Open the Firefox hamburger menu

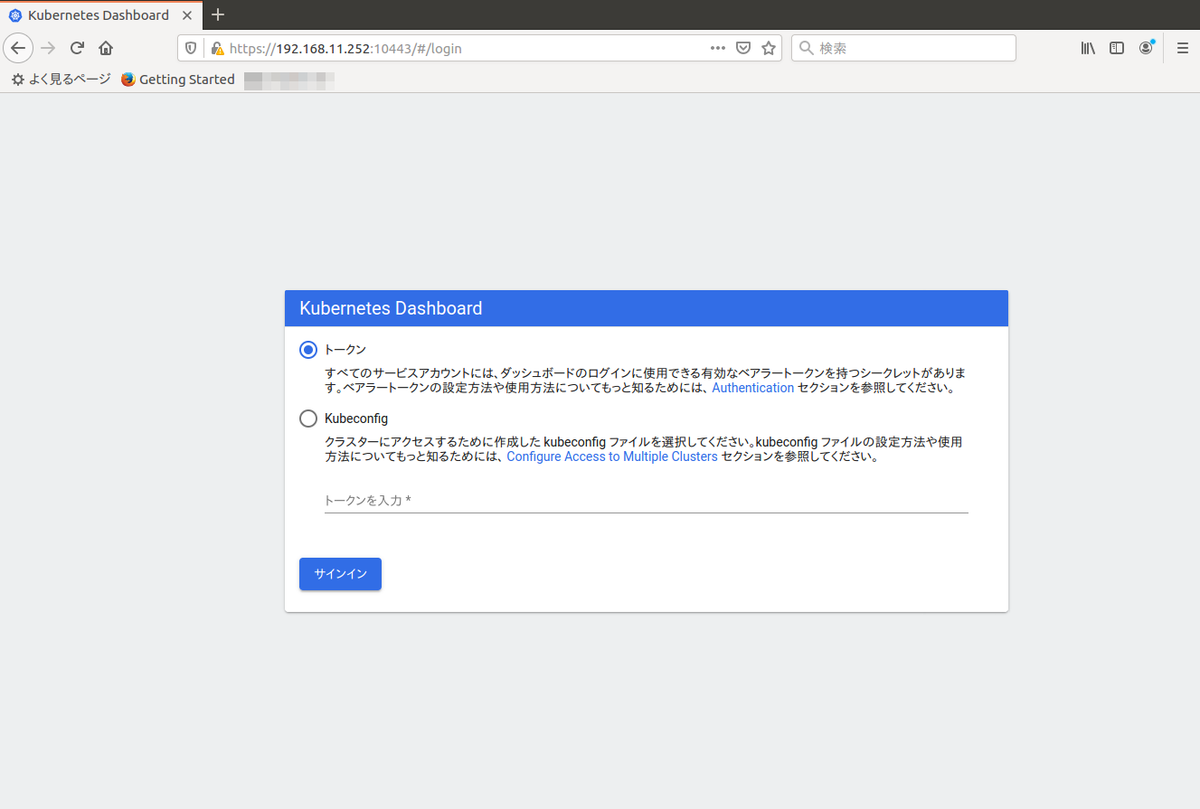tap(1182, 48)
